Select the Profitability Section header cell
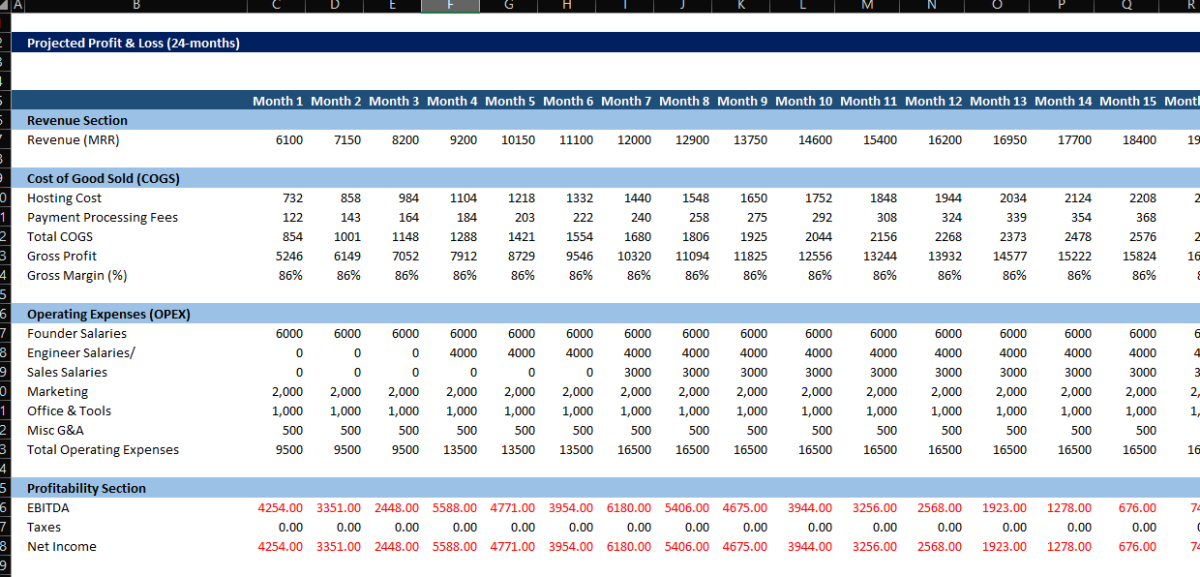 86,488
